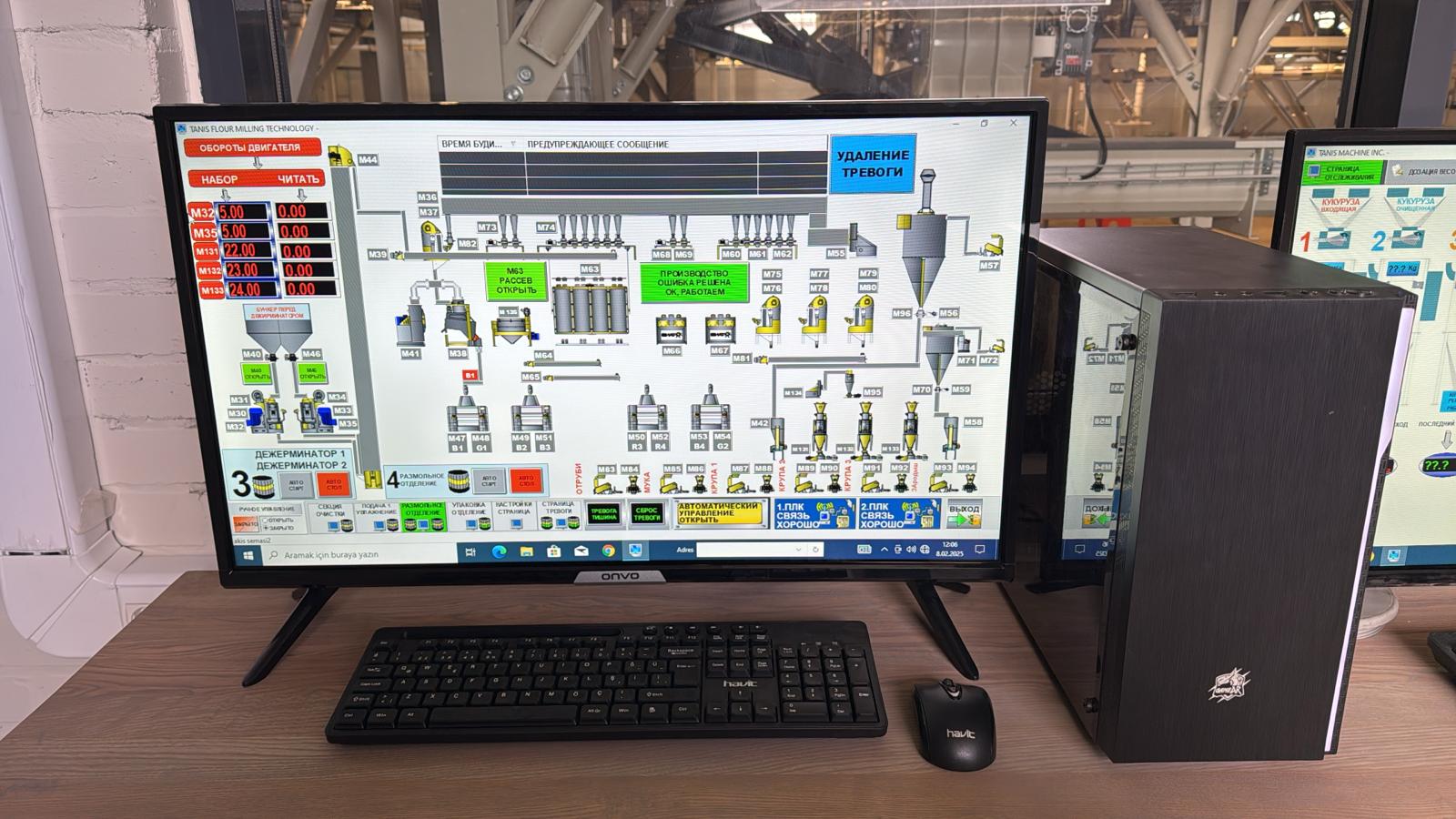Toggle the M63 РАССЕВ ОТКРЫТЬ button

(515, 280)
